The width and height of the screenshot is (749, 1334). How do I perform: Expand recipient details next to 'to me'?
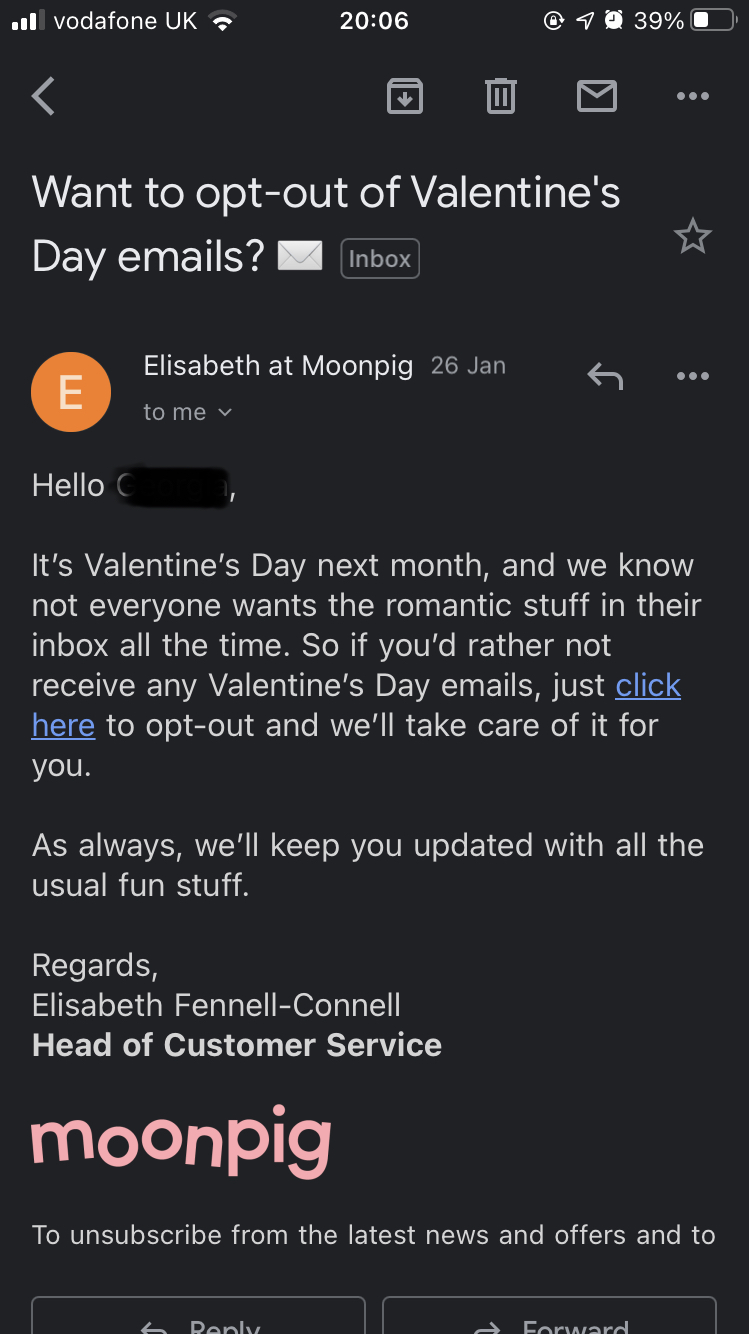point(225,413)
